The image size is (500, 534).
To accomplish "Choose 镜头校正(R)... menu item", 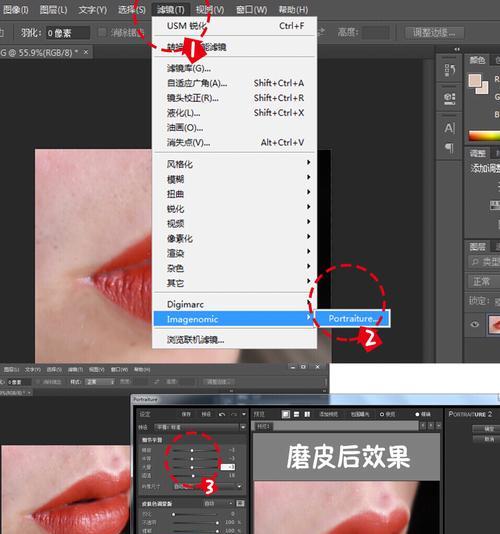I will click(x=235, y=98).
